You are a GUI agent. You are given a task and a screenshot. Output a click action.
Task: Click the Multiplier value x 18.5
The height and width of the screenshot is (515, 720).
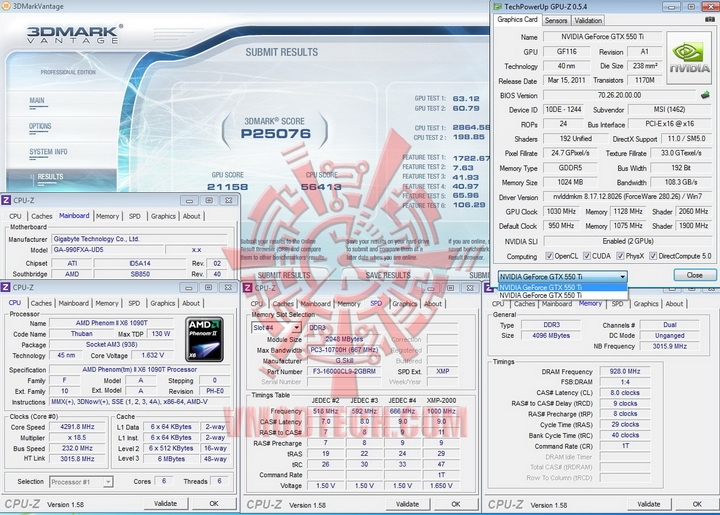[77, 437]
